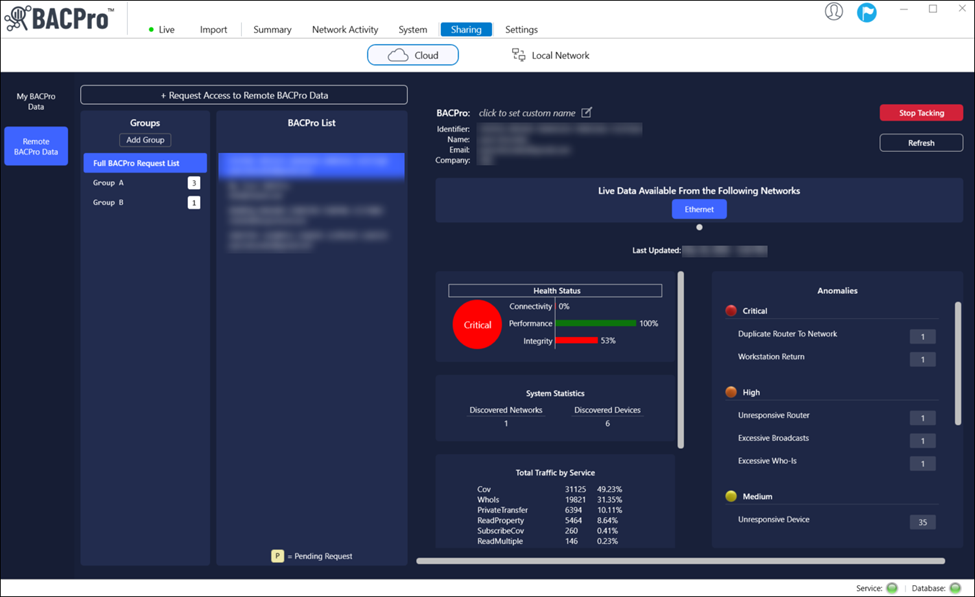Click the network carousel page dot below Ethernet
The height and width of the screenshot is (597, 975).
pyautogui.click(x=700, y=227)
